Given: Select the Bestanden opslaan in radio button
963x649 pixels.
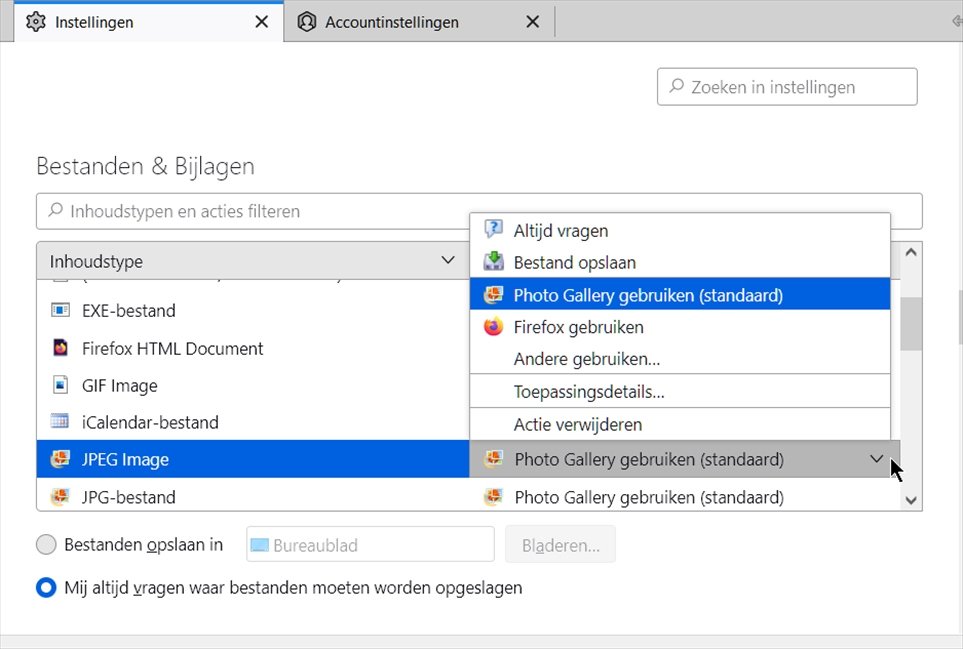Looking at the screenshot, I should tap(46, 545).
